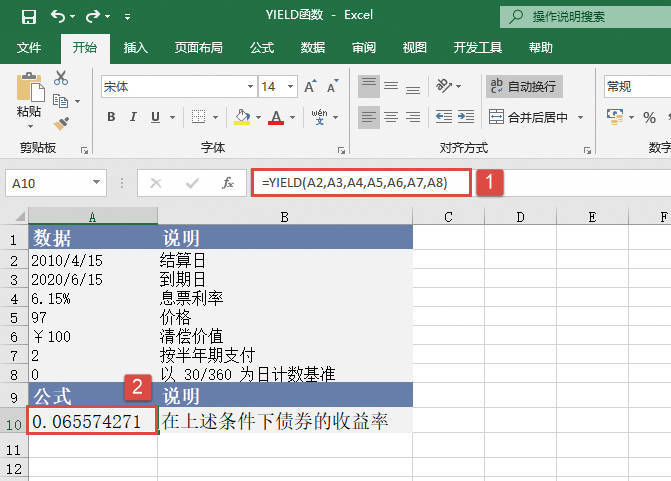Click the Cut scissors icon
Viewport: 671px width, 481px height.
tap(61, 78)
